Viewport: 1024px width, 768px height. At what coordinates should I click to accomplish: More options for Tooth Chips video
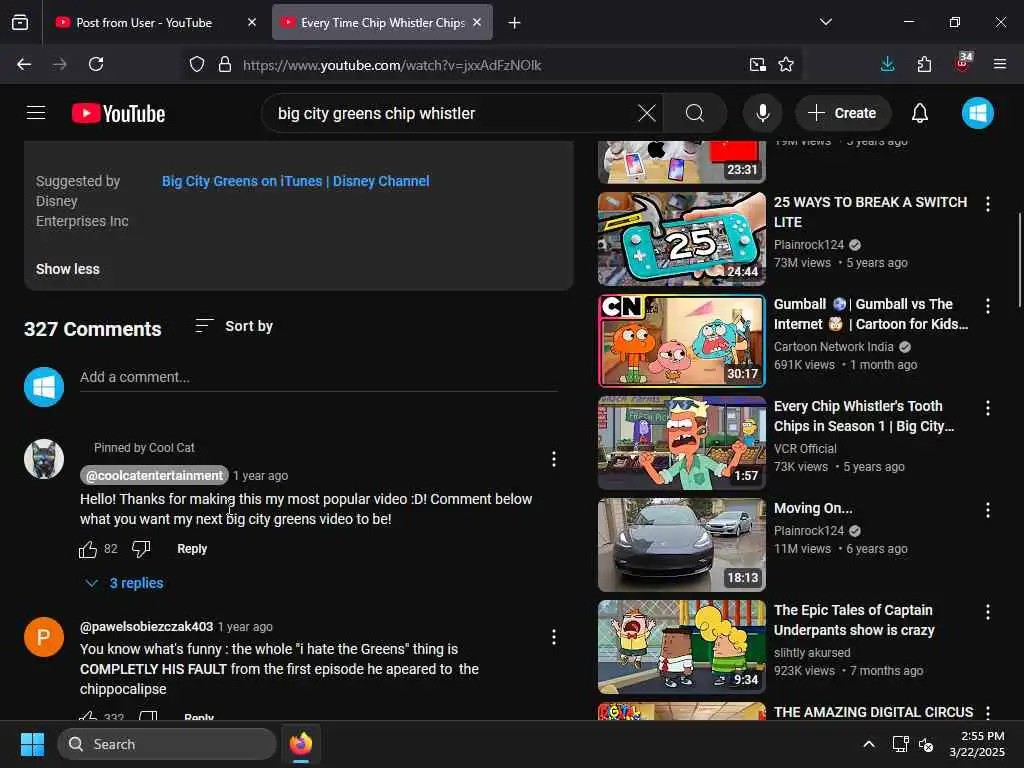[x=987, y=408]
